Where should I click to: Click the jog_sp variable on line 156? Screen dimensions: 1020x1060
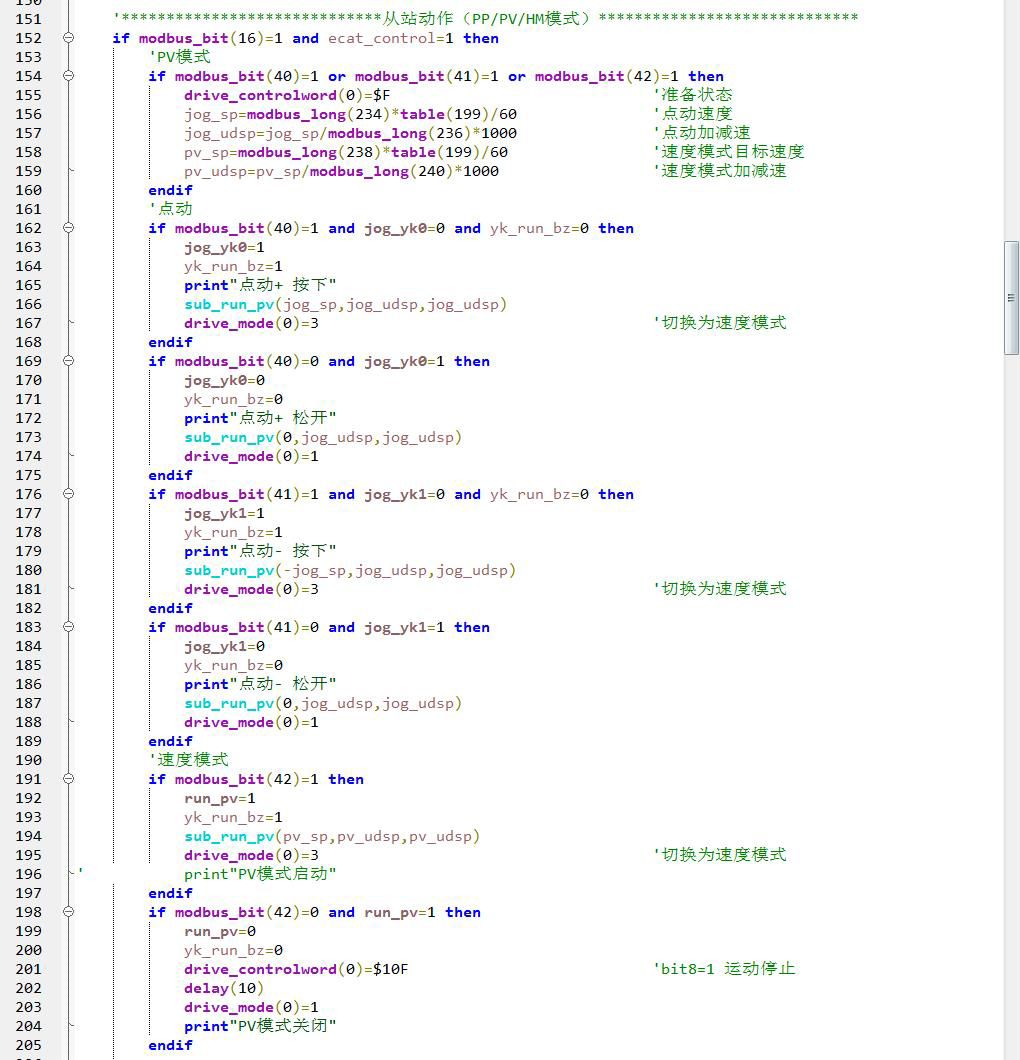click(x=206, y=114)
